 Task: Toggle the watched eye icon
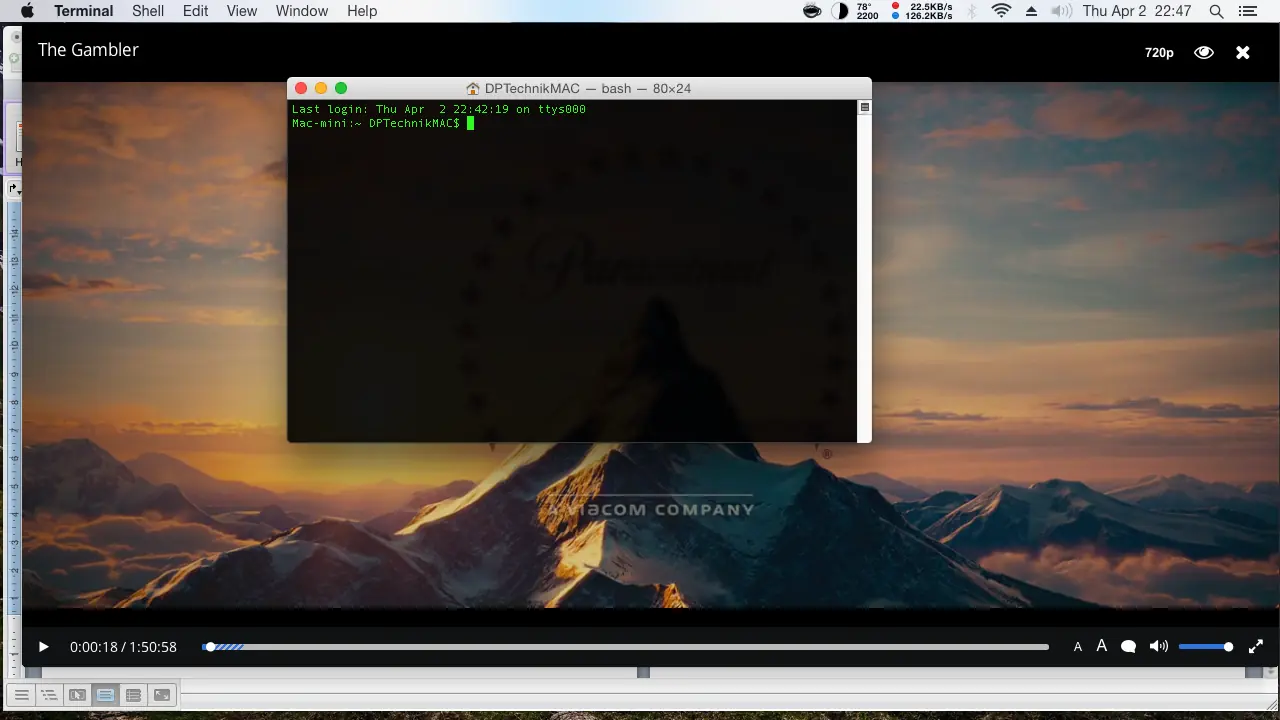(1204, 52)
